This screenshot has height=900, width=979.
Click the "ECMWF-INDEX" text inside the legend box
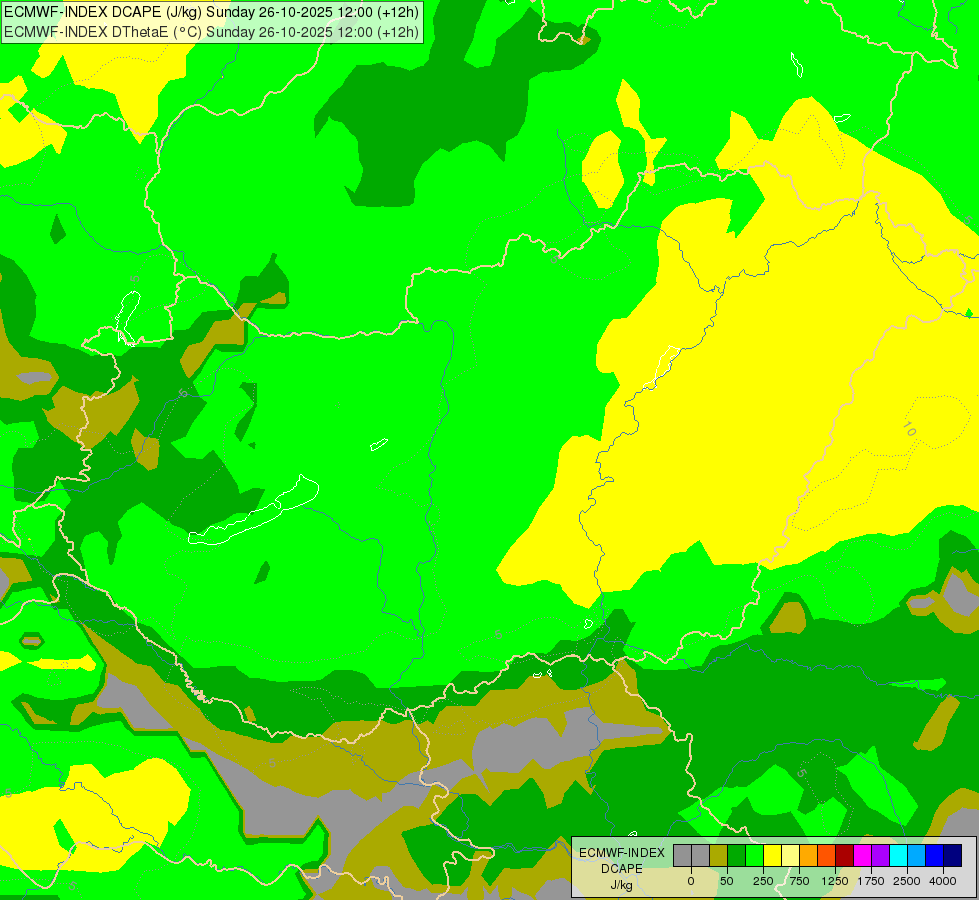(622, 853)
